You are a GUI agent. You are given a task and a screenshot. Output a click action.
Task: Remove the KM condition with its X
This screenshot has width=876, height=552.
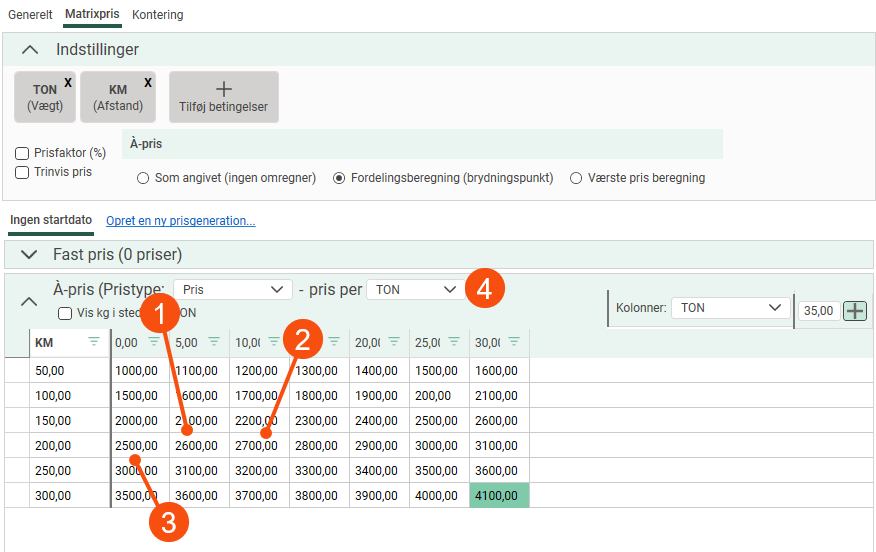click(148, 83)
